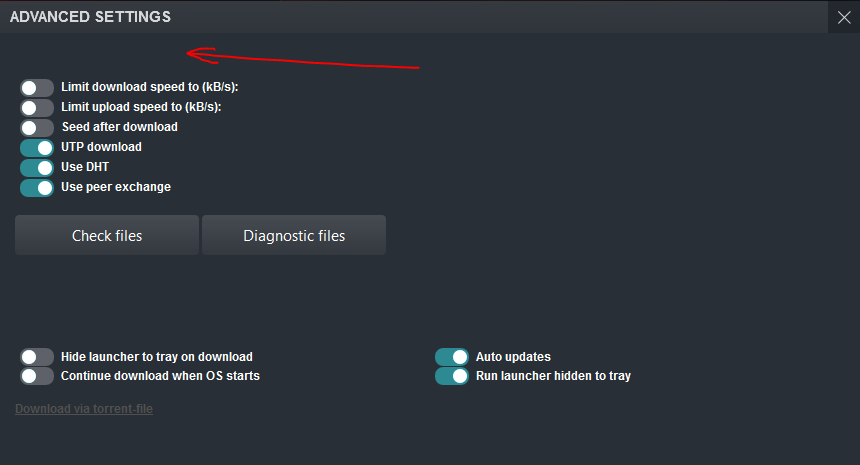
Task: Click the 'Seed after download' label text
Action: pyautogui.click(x=120, y=127)
